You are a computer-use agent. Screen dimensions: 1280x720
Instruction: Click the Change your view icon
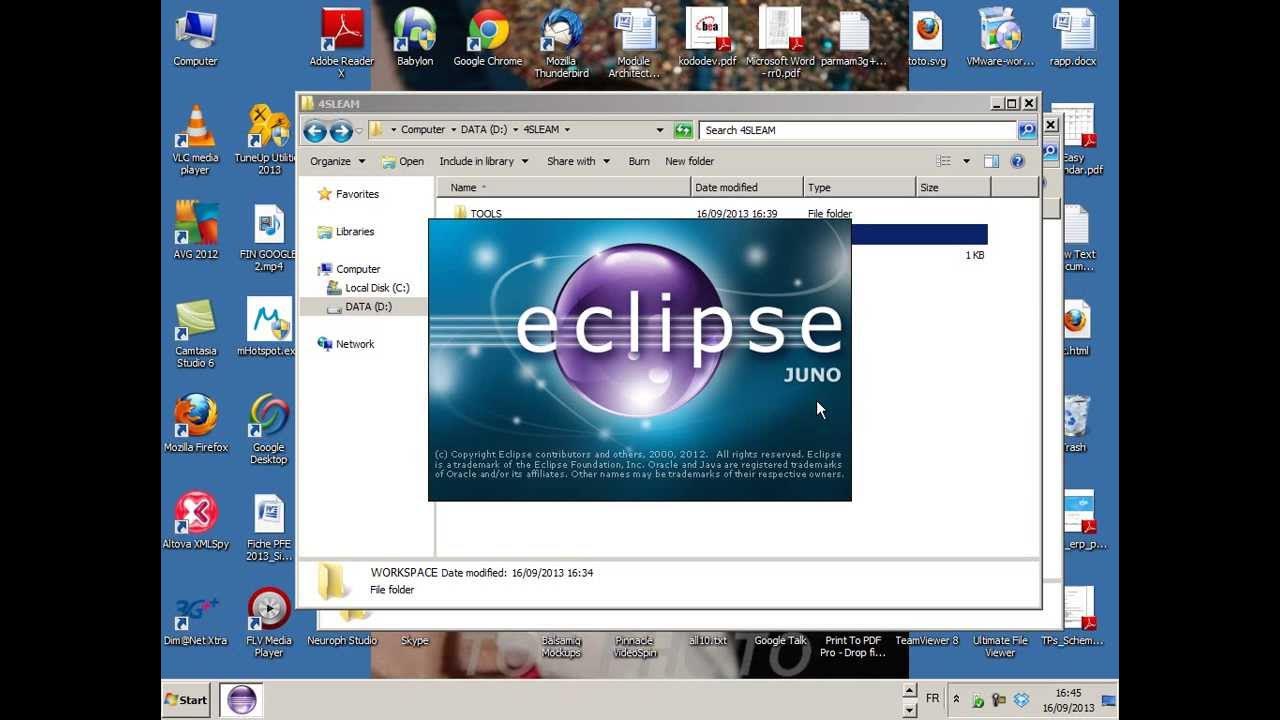pyautogui.click(x=943, y=161)
